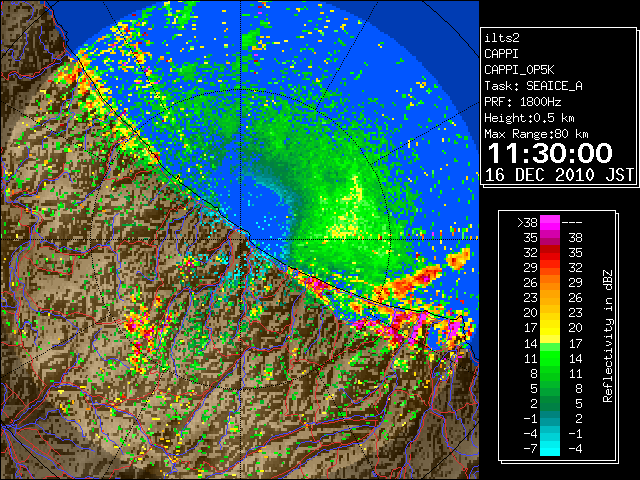Click the 'Reflectivity in dBZ' axis label
The width and height of the screenshot is (640, 480).
608,336
